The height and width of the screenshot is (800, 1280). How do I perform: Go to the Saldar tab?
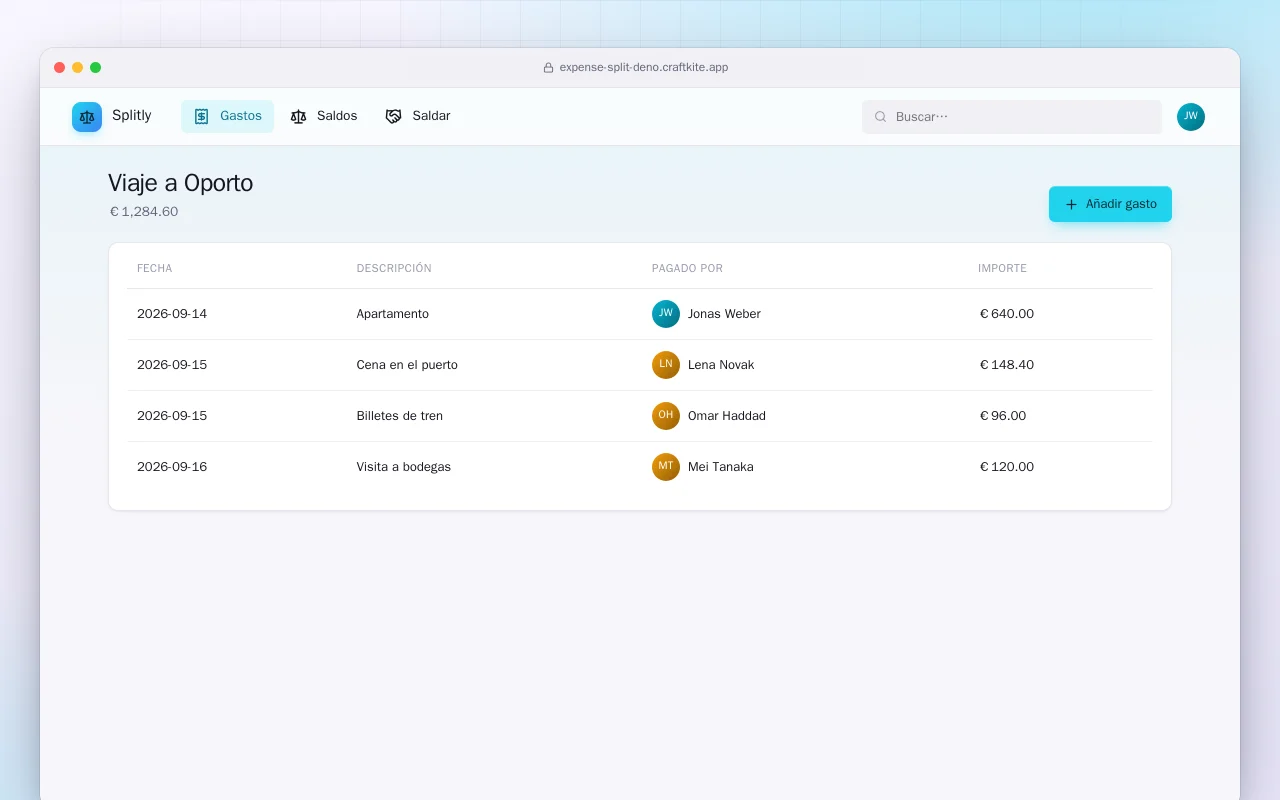pyautogui.click(x=418, y=116)
